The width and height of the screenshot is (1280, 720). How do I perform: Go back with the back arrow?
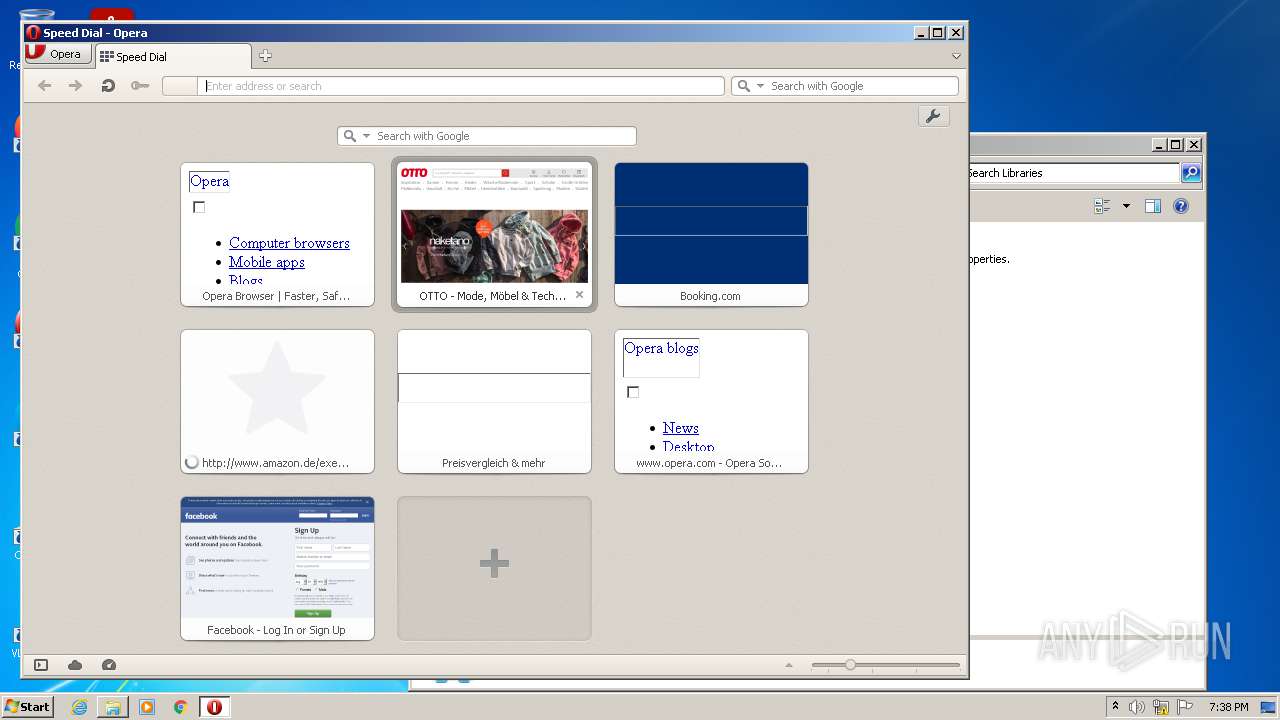coord(44,86)
